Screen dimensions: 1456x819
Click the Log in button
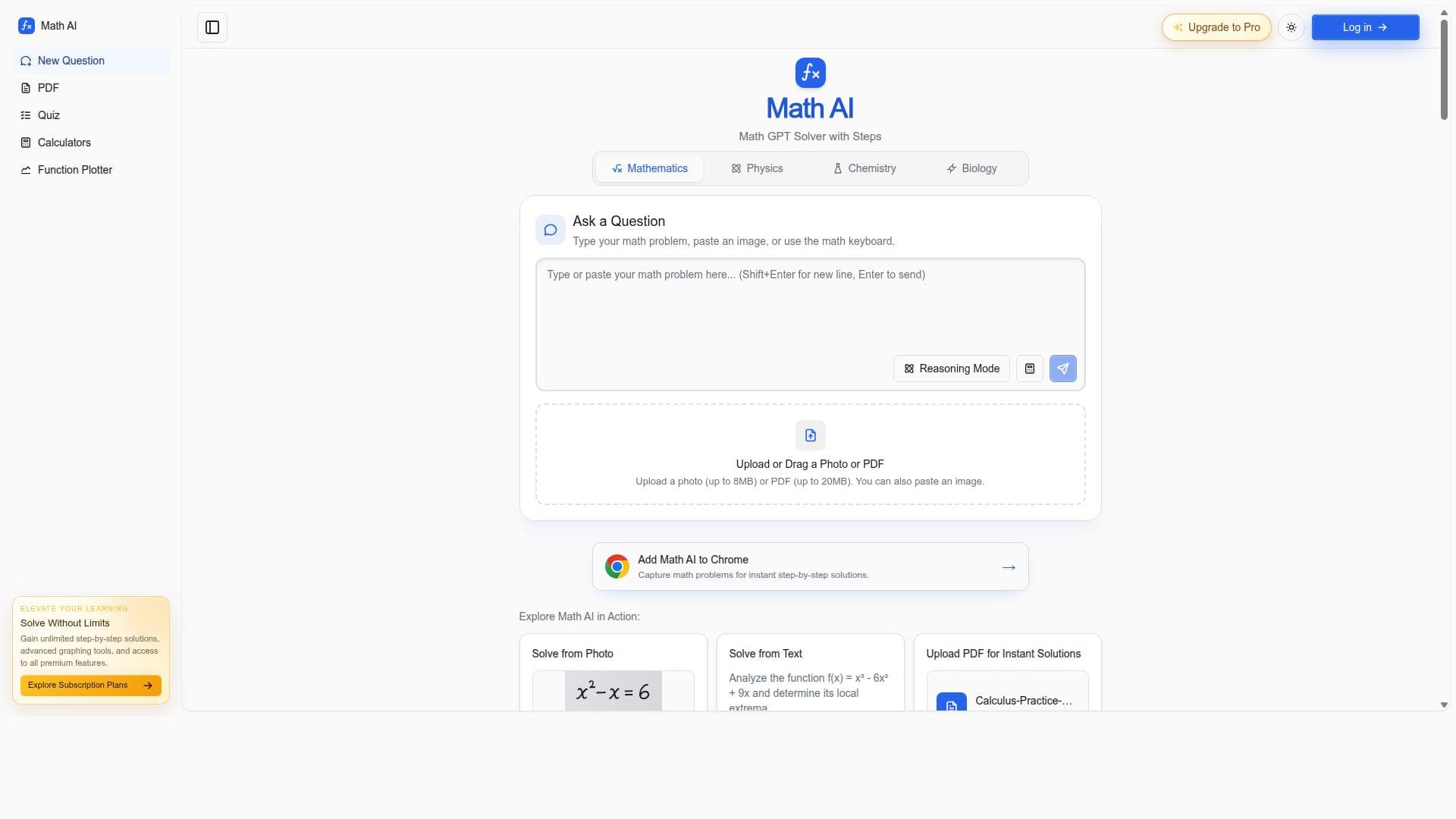point(1365,27)
